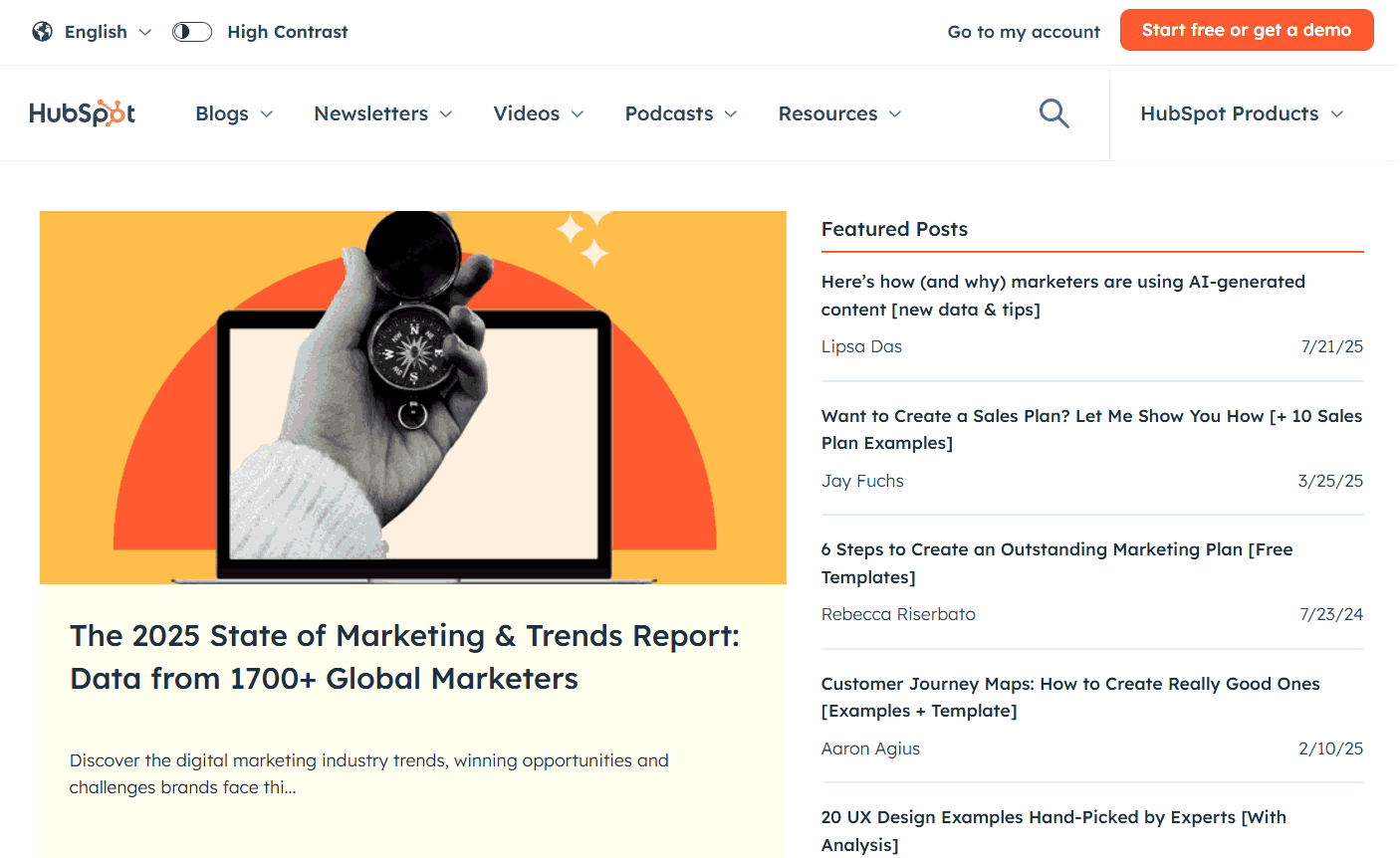Click author Lipsa Das's name
The image size is (1400, 858).
tap(861, 346)
